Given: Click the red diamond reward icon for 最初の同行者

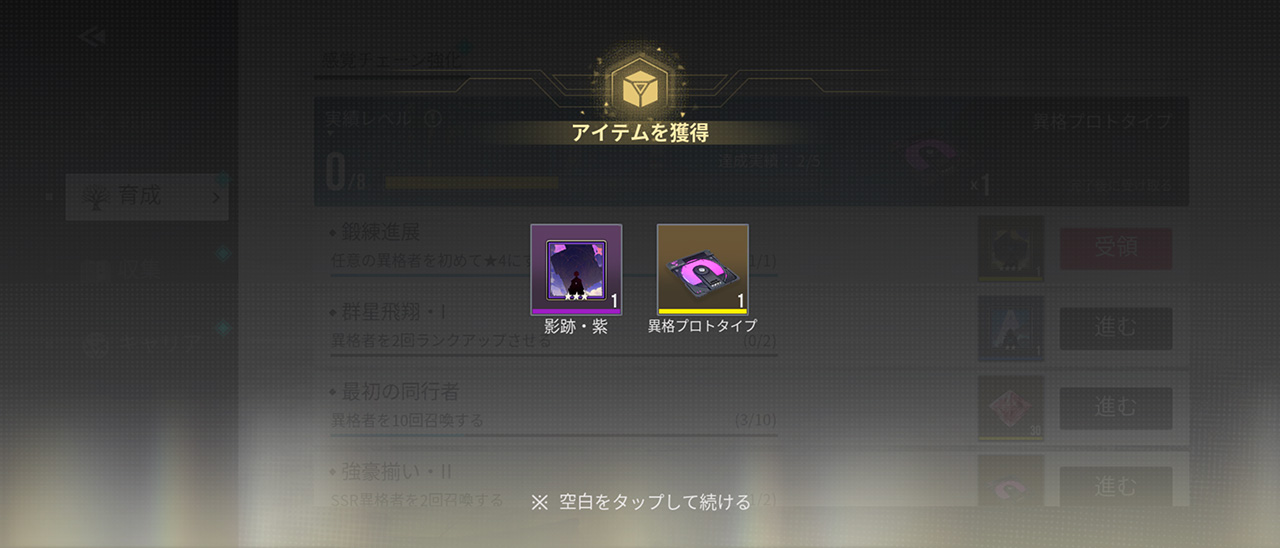Looking at the screenshot, I should (x=1010, y=408).
